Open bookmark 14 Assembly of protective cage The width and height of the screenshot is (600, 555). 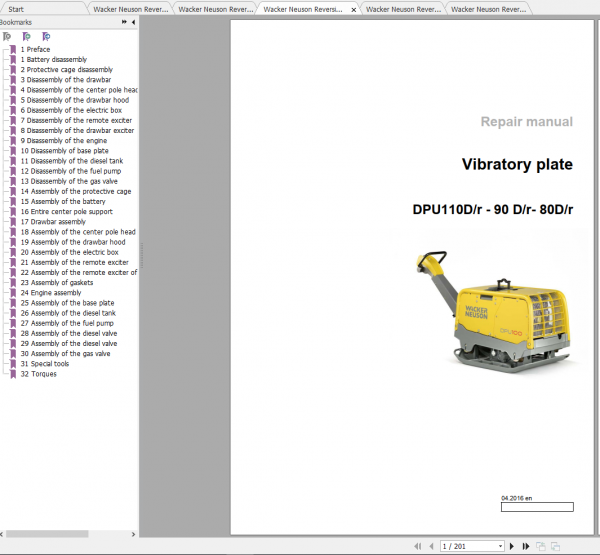click(76, 191)
